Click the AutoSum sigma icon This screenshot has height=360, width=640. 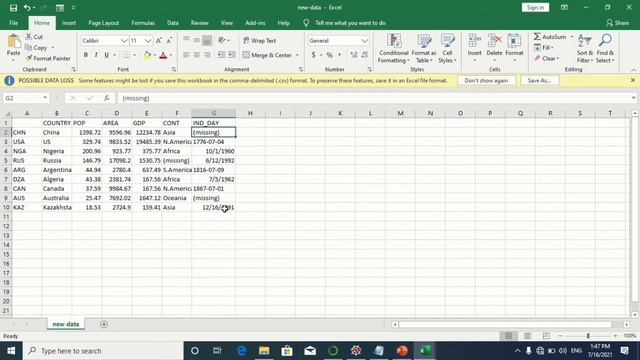click(x=537, y=37)
